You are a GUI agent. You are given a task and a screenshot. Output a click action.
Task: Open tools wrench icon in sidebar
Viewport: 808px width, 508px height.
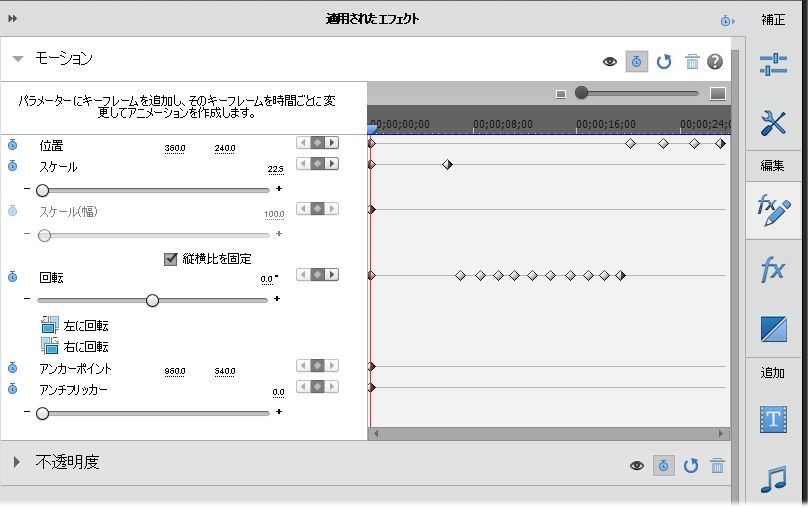click(773, 124)
